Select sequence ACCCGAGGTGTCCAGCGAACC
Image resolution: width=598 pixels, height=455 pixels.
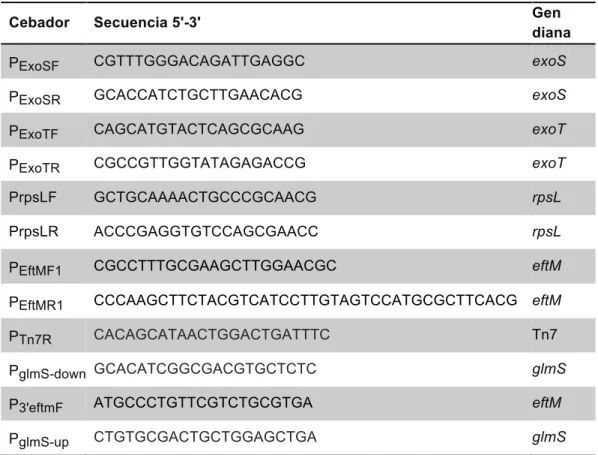click(x=206, y=232)
